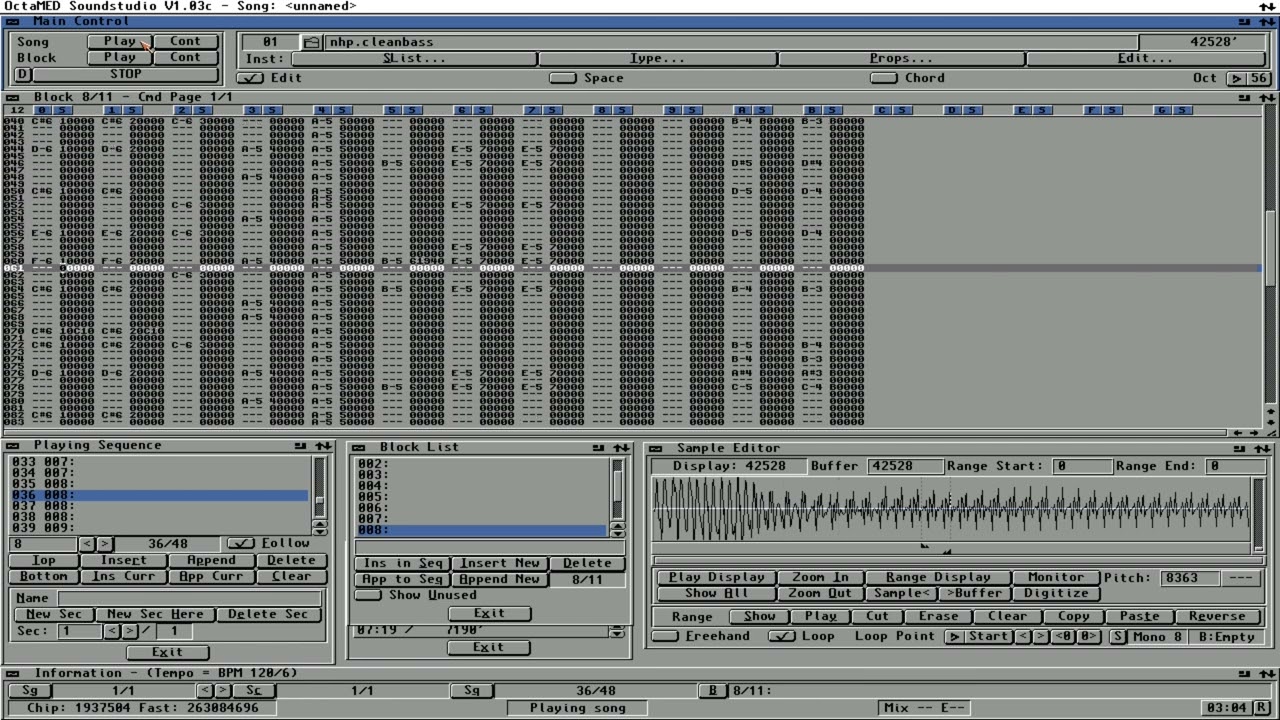1280x720 pixels.
Task: Enable Freehand drawing in Sample Editor
Action: [665, 637]
